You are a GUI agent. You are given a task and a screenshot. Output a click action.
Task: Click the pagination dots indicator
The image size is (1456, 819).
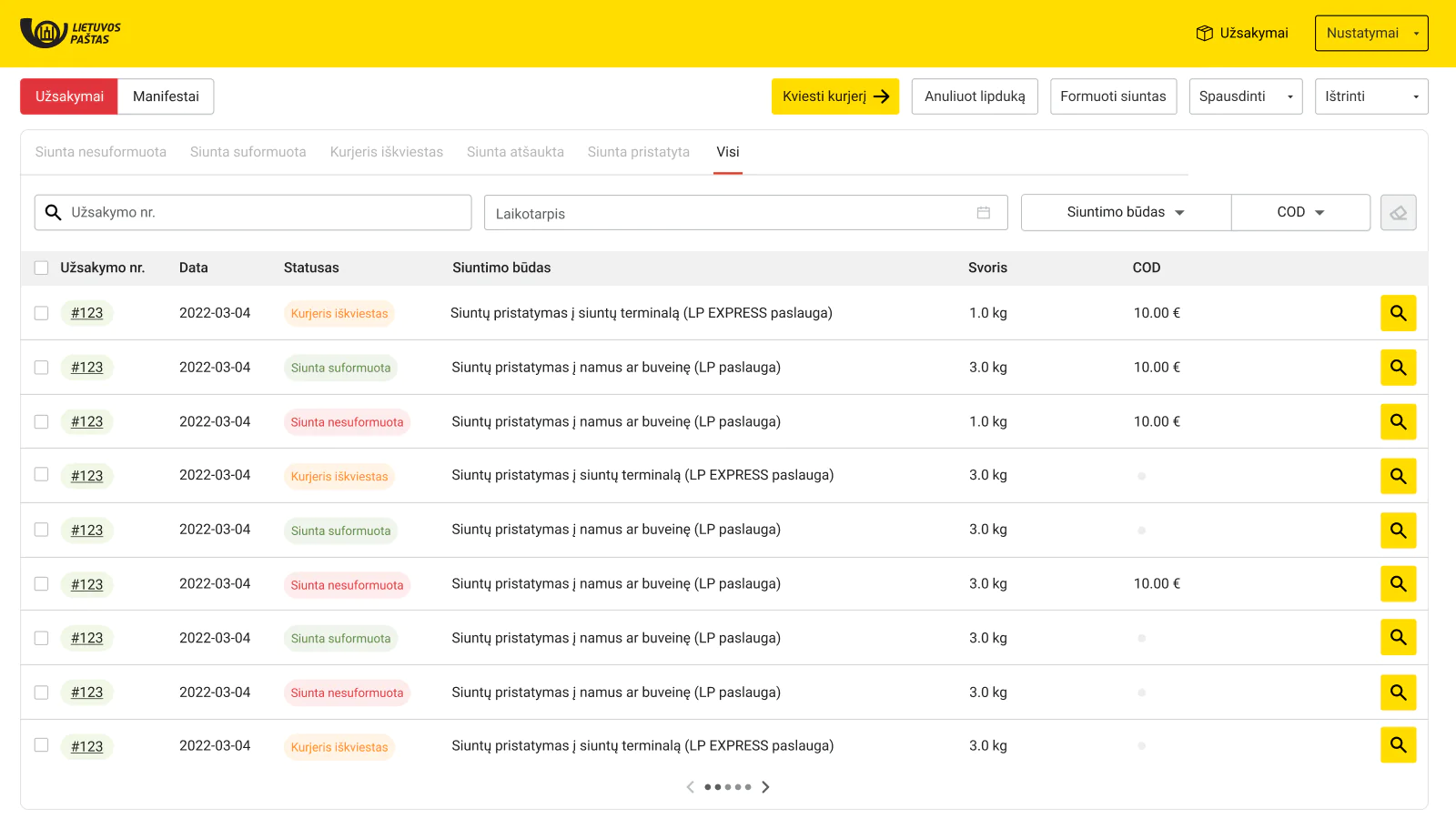tap(728, 787)
